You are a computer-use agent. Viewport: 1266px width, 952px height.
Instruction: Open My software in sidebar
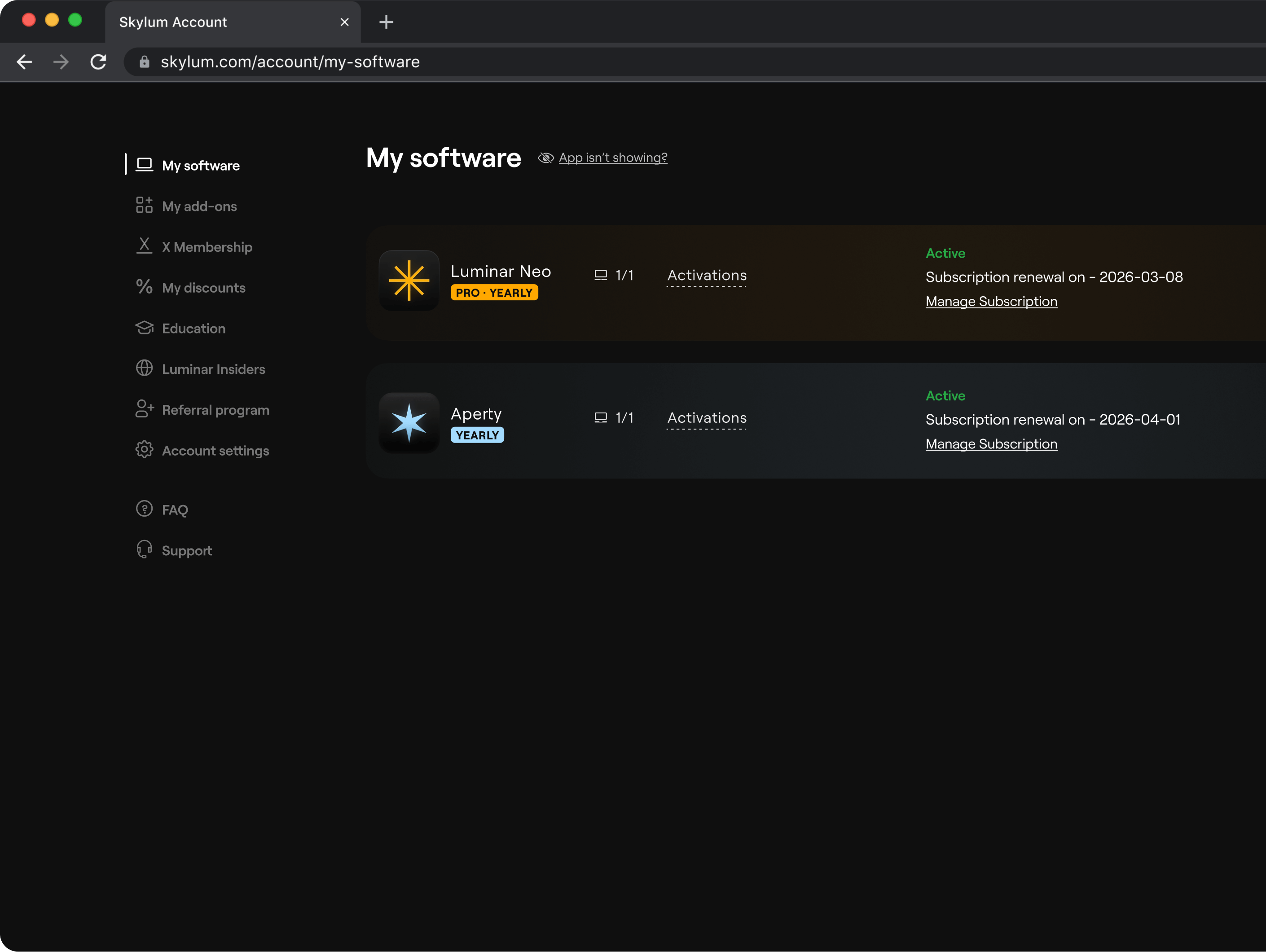200,165
